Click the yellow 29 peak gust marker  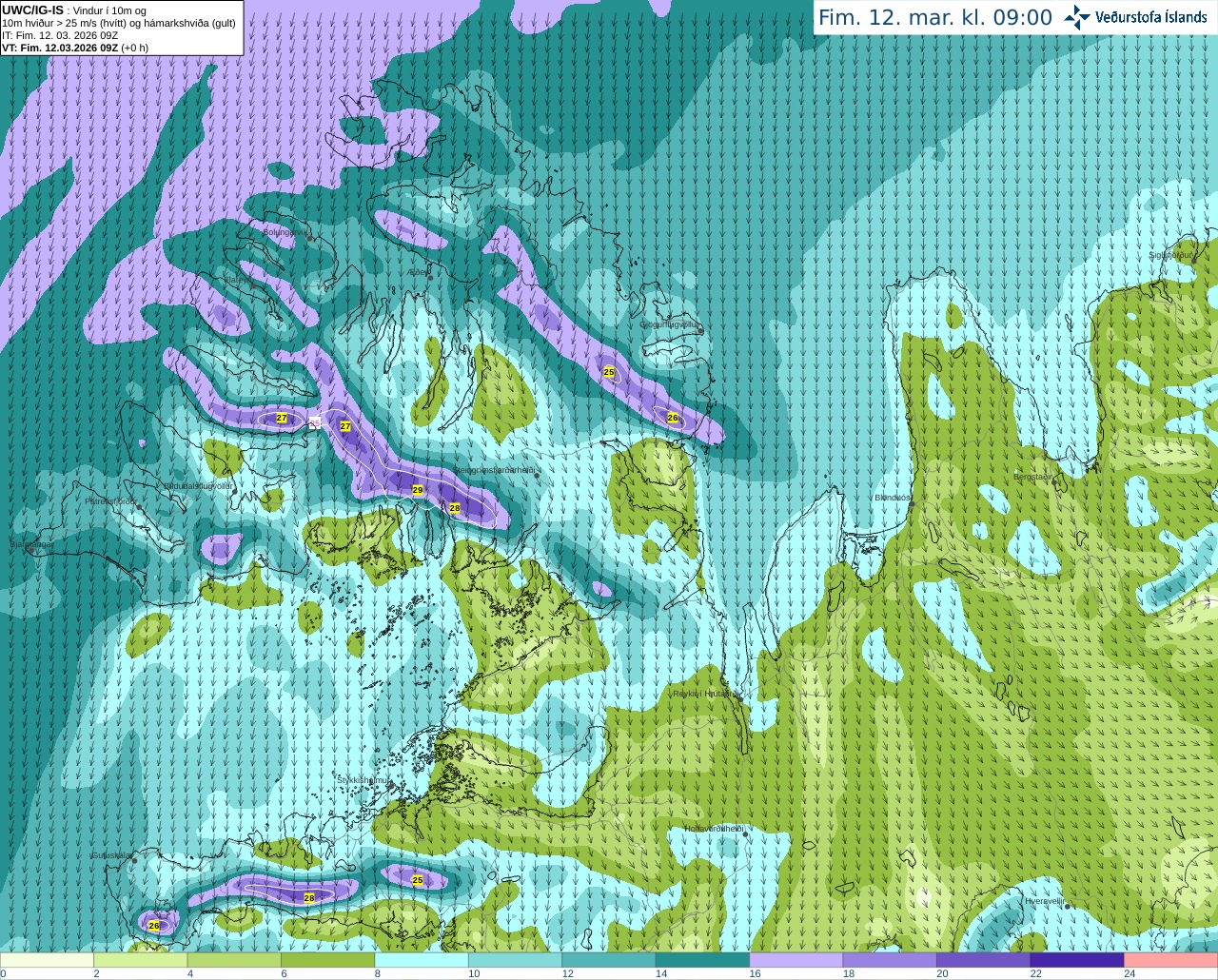pyautogui.click(x=418, y=490)
